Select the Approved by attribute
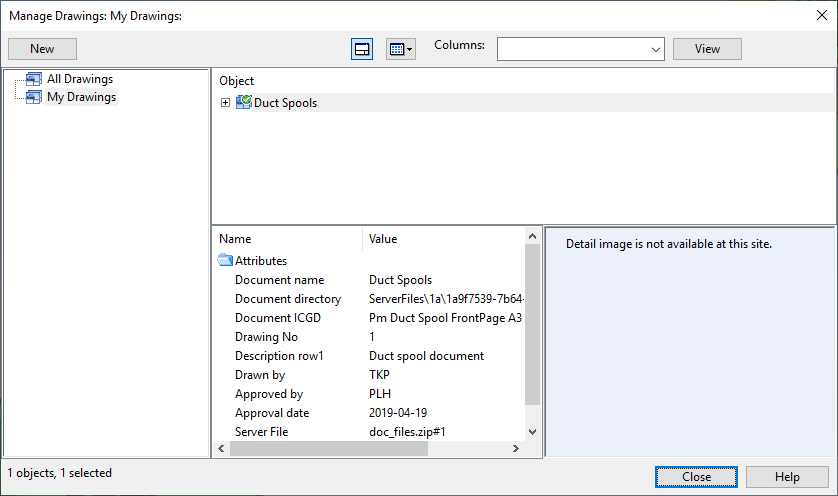838x496 pixels. pyautogui.click(x=269, y=394)
